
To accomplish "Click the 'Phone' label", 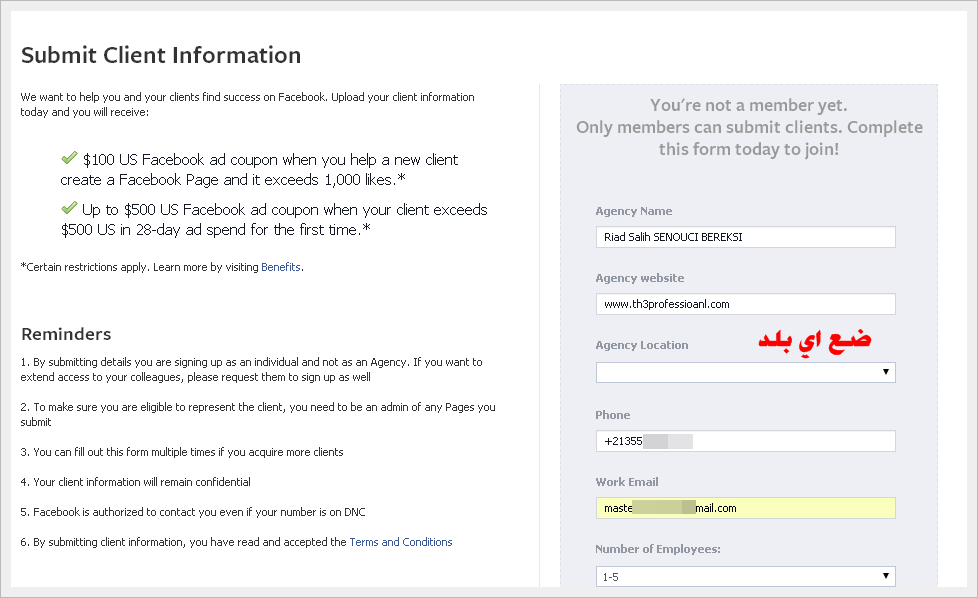I will point(612,415).
